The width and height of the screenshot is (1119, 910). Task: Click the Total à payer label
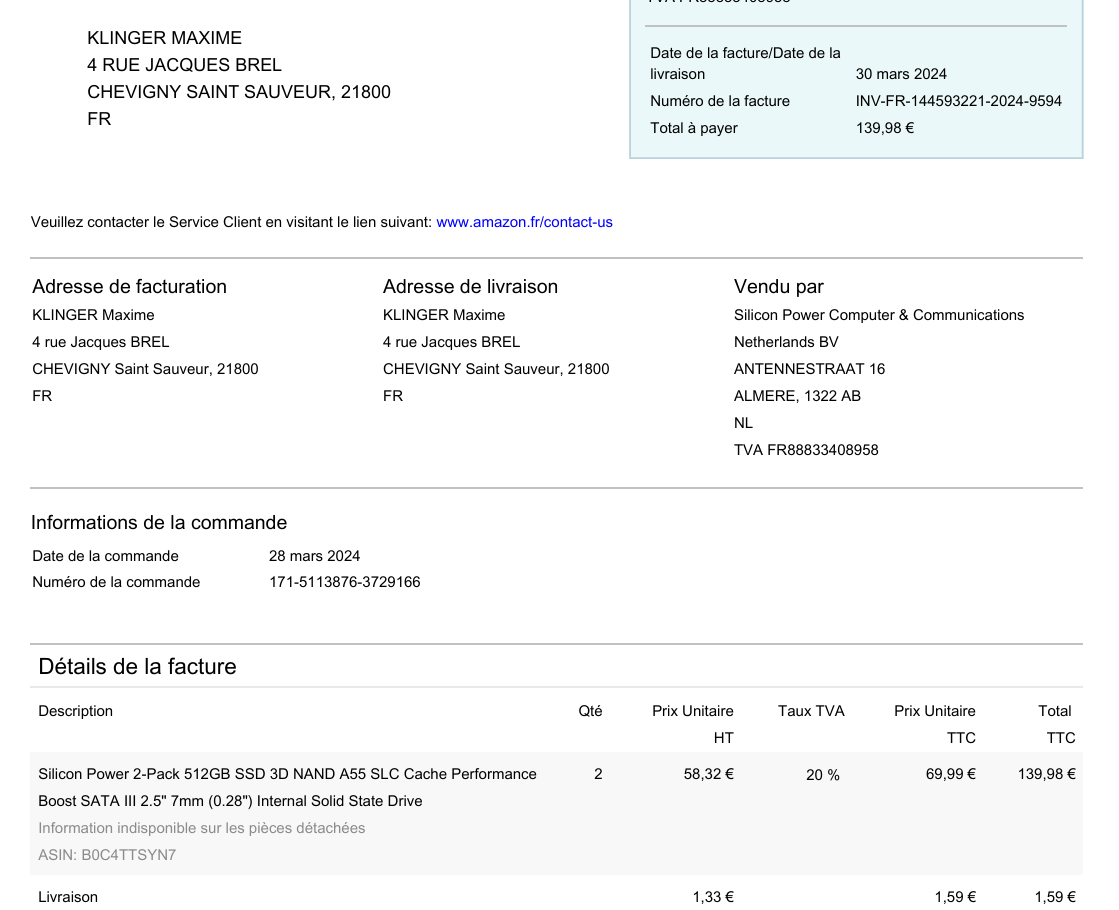[694, 128]
